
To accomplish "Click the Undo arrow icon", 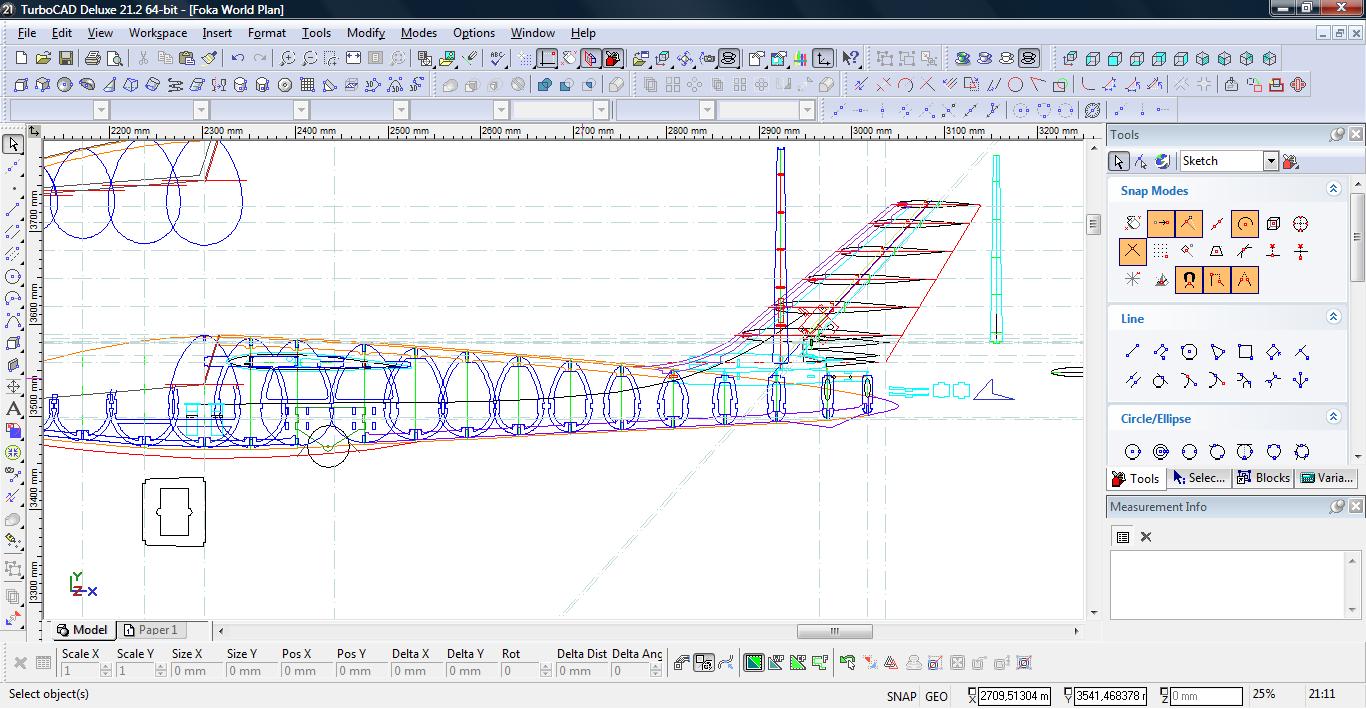I will pos(237,59).
